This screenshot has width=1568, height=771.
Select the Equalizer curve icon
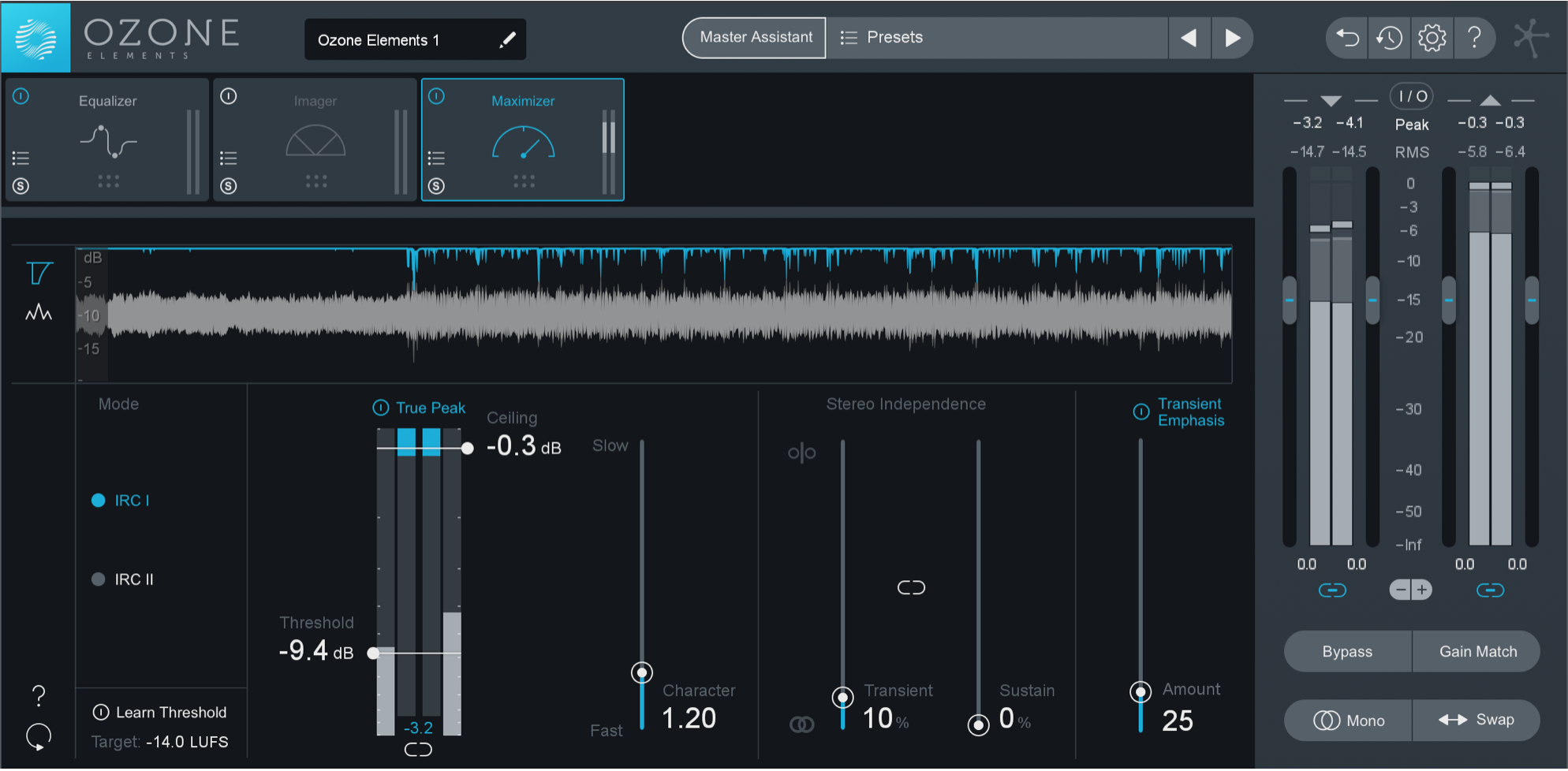108,142
